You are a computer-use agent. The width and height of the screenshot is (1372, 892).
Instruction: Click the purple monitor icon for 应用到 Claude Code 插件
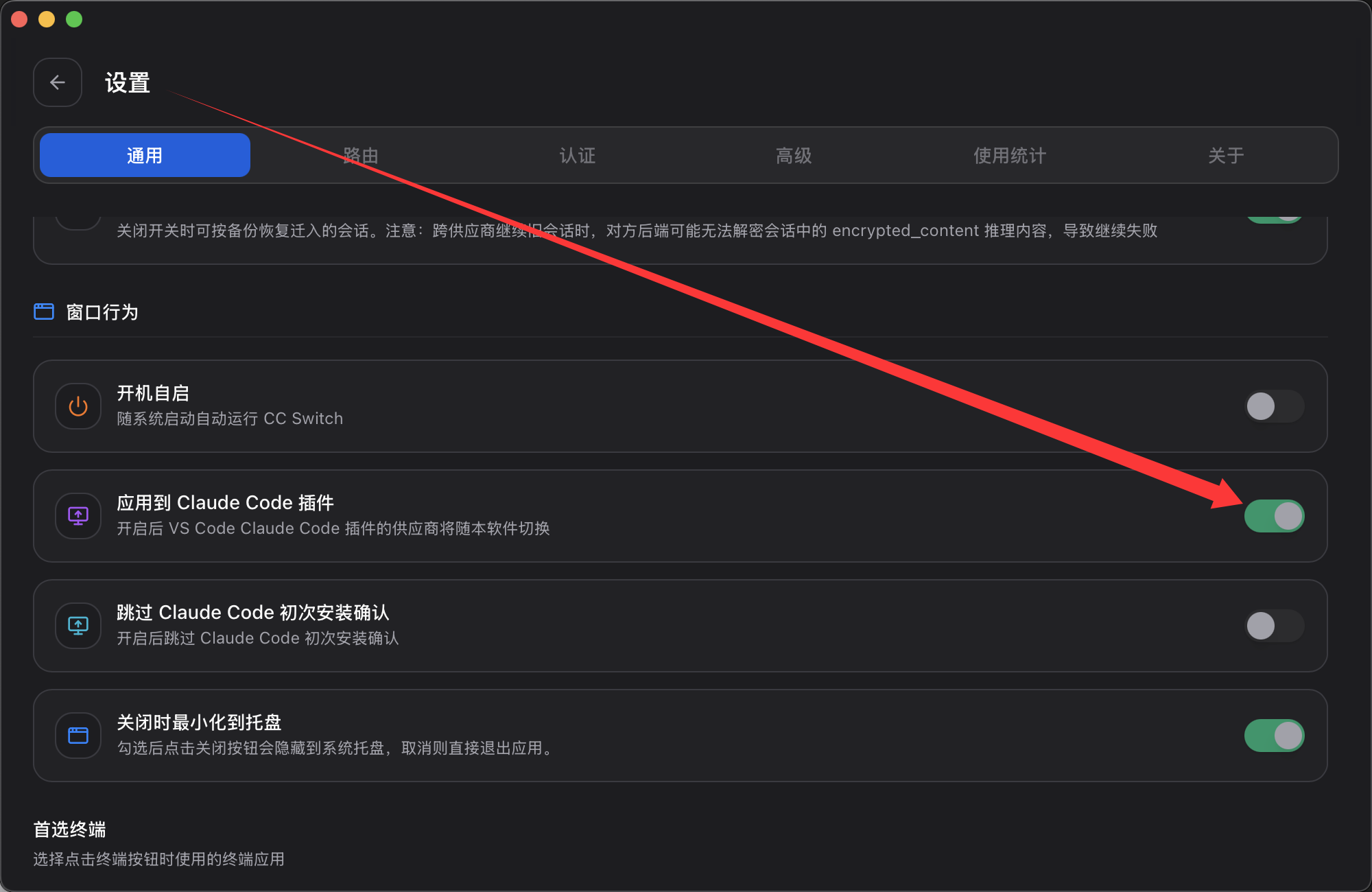point(78,516)
